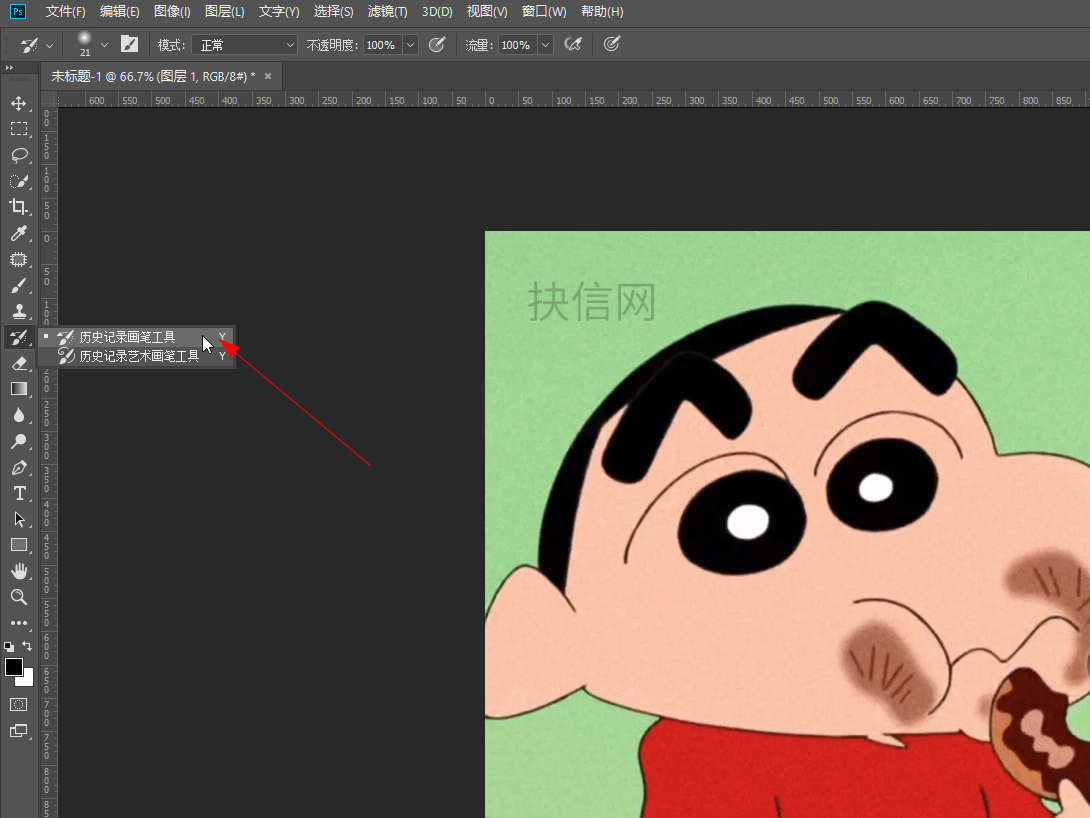Screen dimensions: 1090x818
Task: Choose 历史记录画笔工具 from flyout
Action: tap(138, 337)
